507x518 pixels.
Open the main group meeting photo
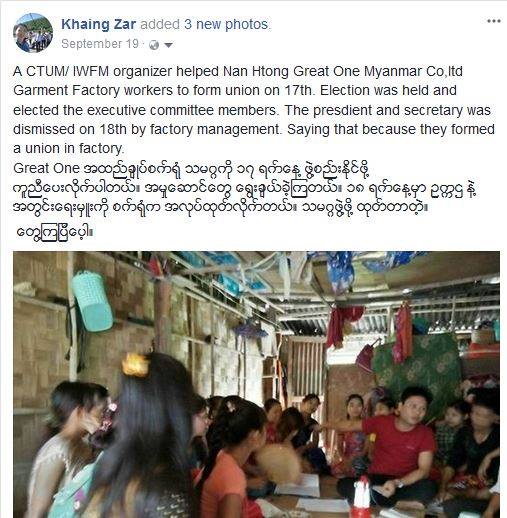coord(256,384)
